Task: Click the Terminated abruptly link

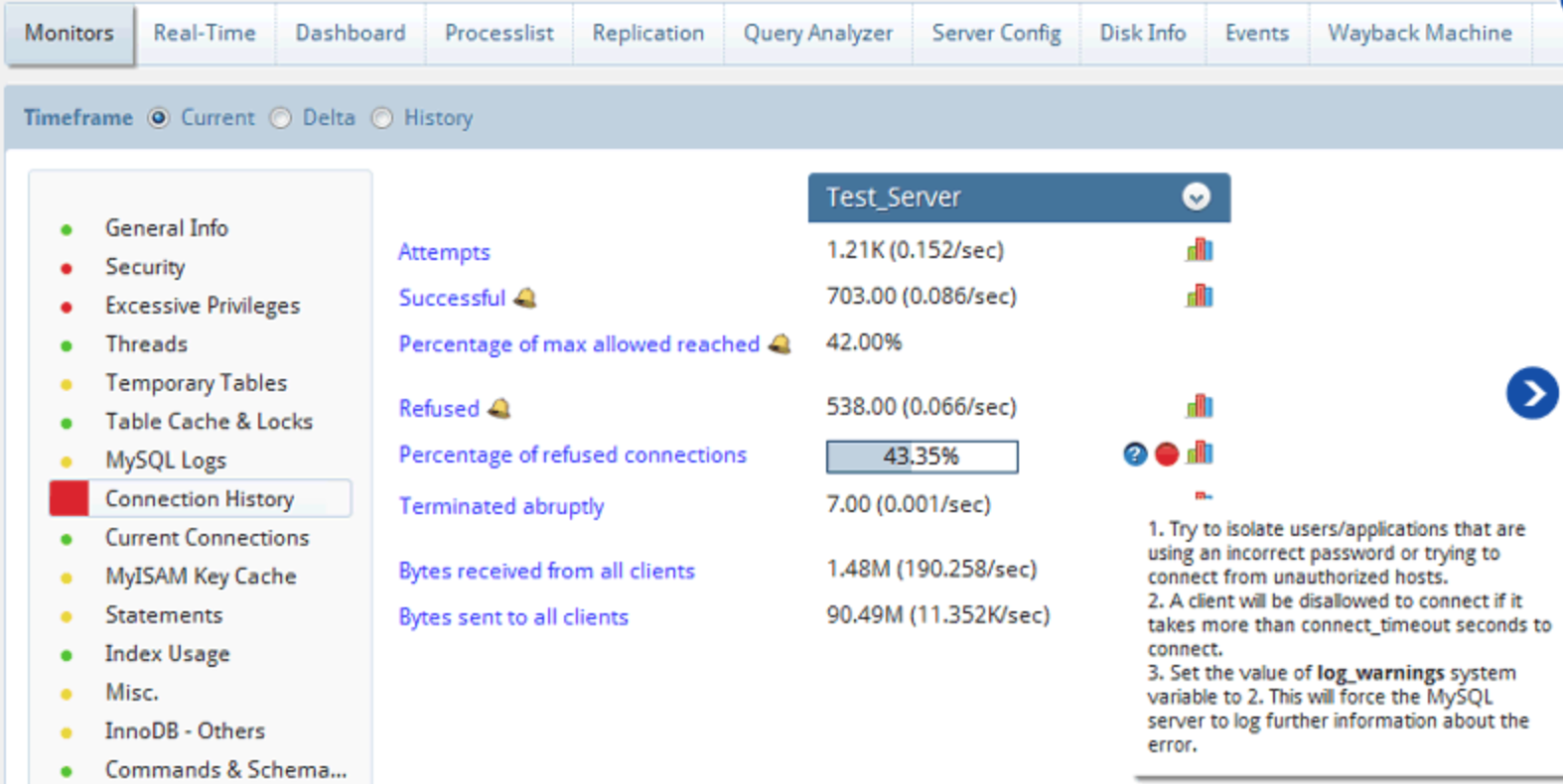Action: tap(500, 506)
